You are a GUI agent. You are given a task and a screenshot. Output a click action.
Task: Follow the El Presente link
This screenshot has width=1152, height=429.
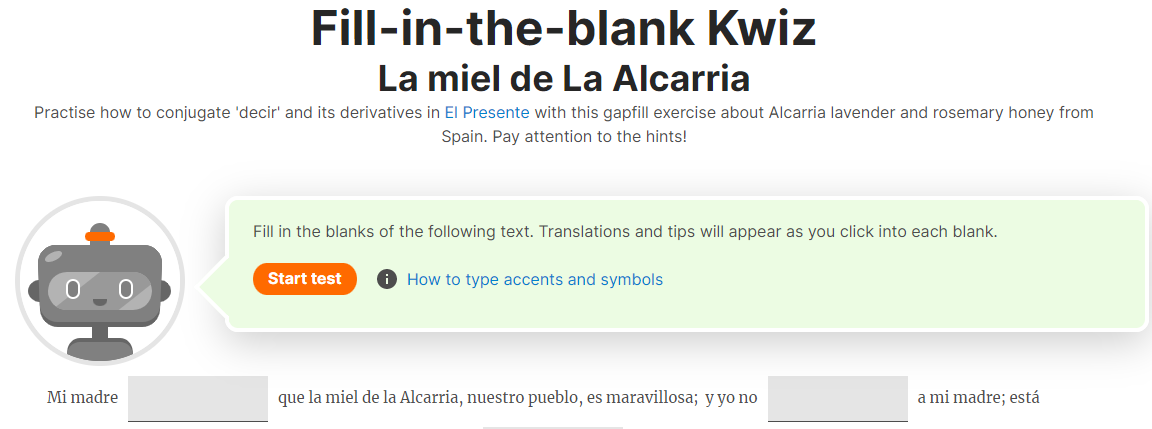(486, 113)
